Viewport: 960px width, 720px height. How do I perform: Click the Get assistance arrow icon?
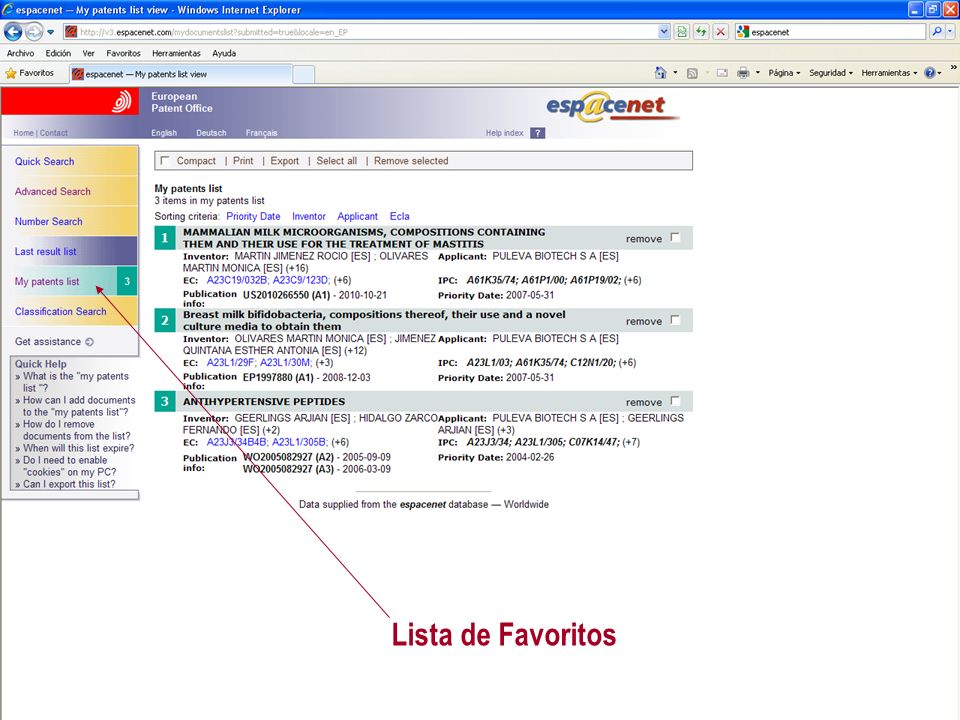point(89,342)
